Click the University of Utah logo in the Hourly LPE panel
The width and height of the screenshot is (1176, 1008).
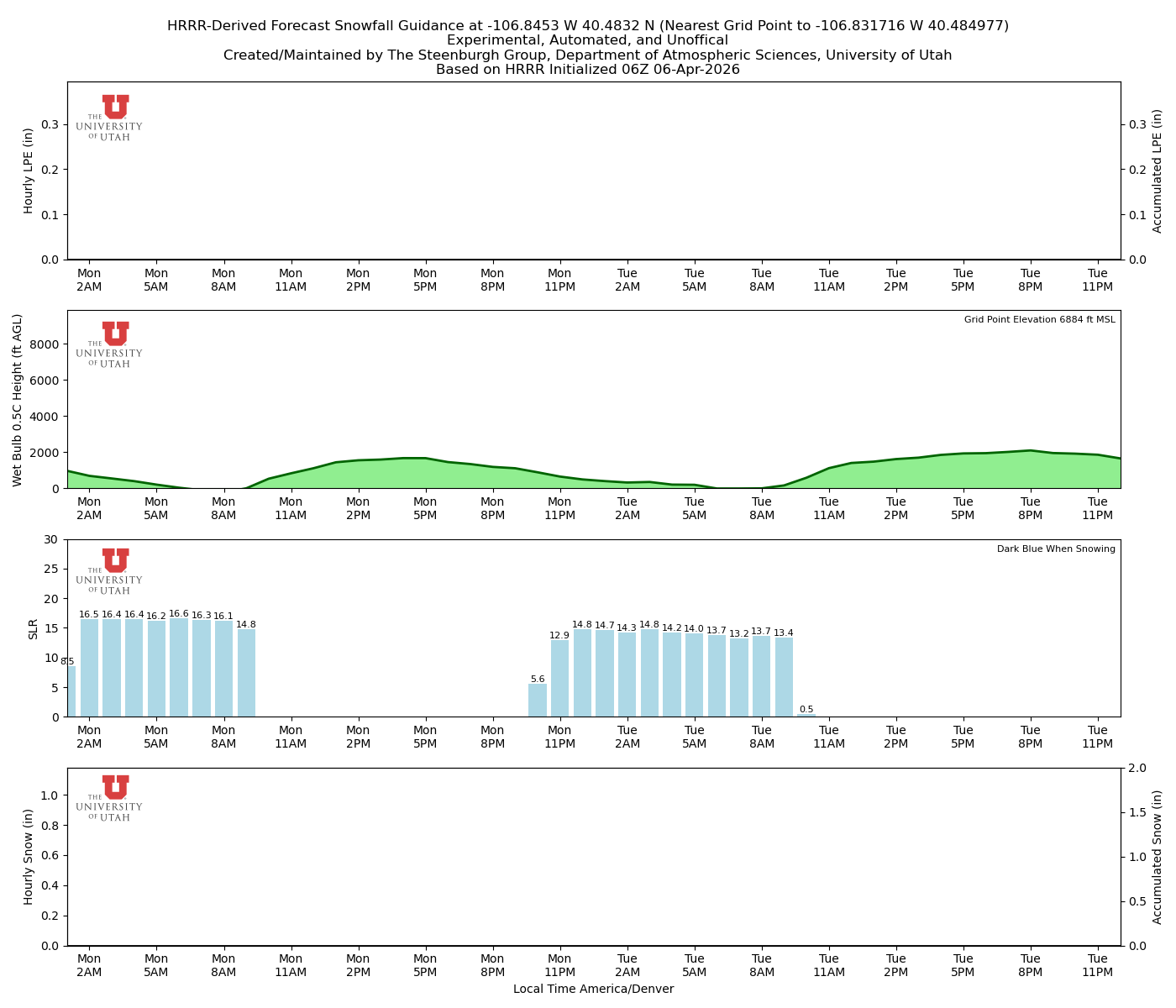point(110,118)
